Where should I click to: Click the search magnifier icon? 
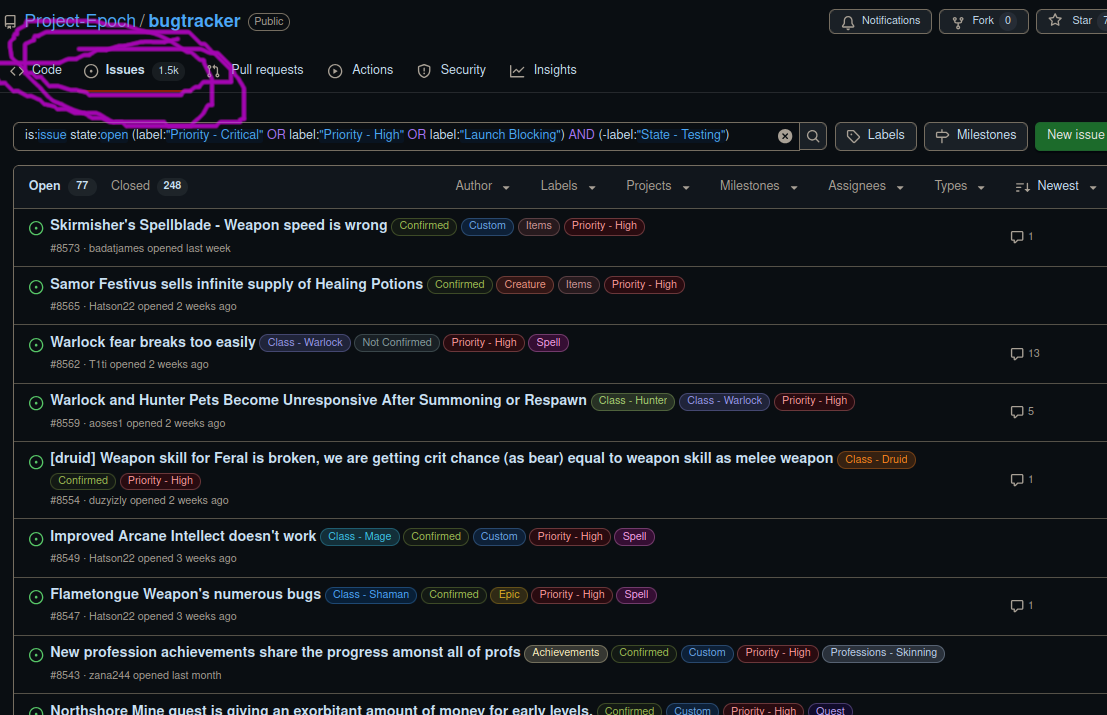point(813,136)
